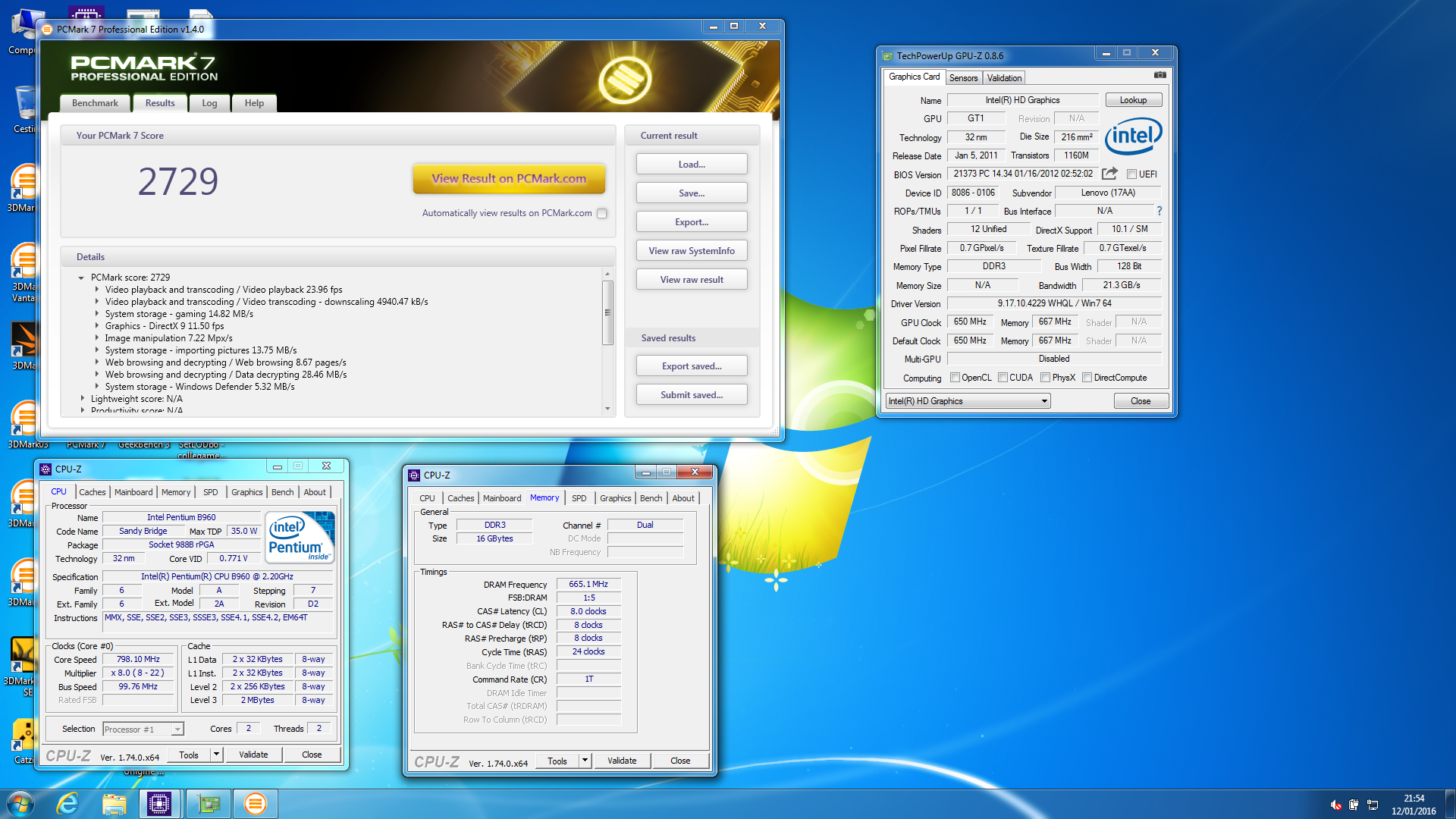
Task: Click the View raw SystemInfo button
Action: click(x=692, y=250)
